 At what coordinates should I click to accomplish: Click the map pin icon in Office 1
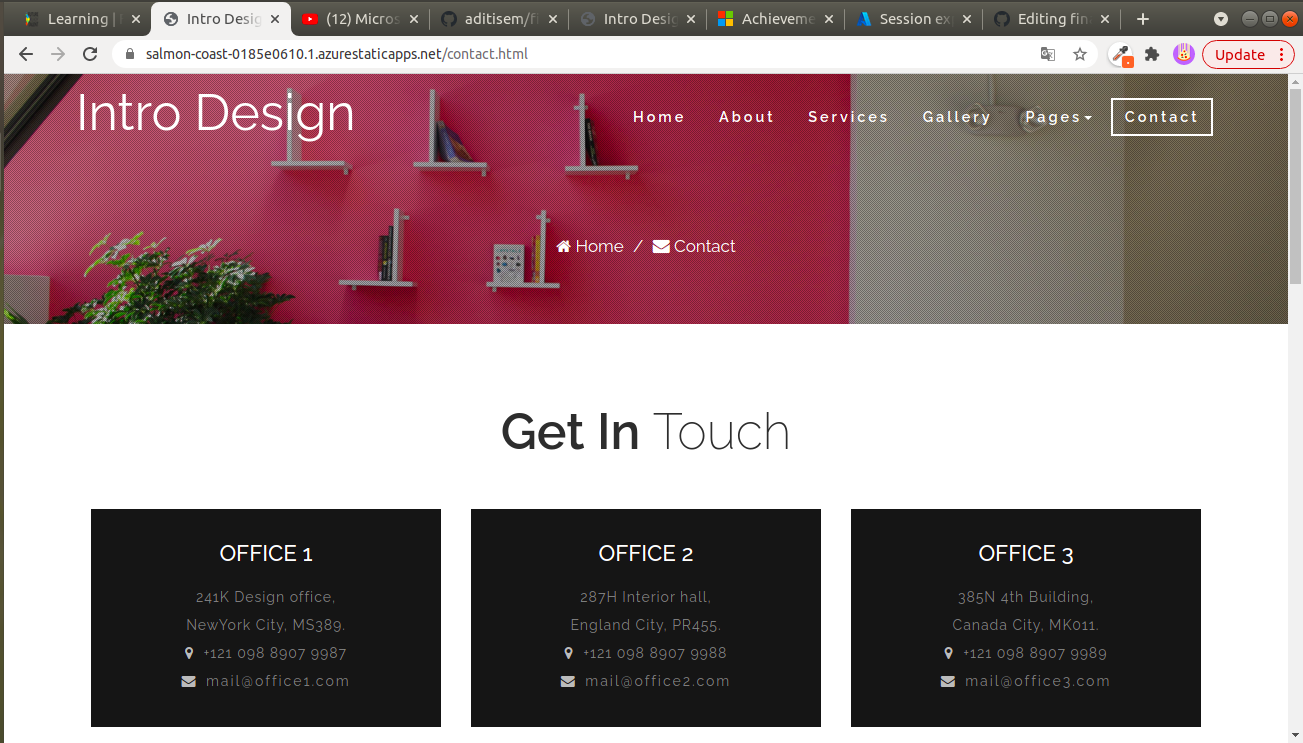click(x=189, y=653)
